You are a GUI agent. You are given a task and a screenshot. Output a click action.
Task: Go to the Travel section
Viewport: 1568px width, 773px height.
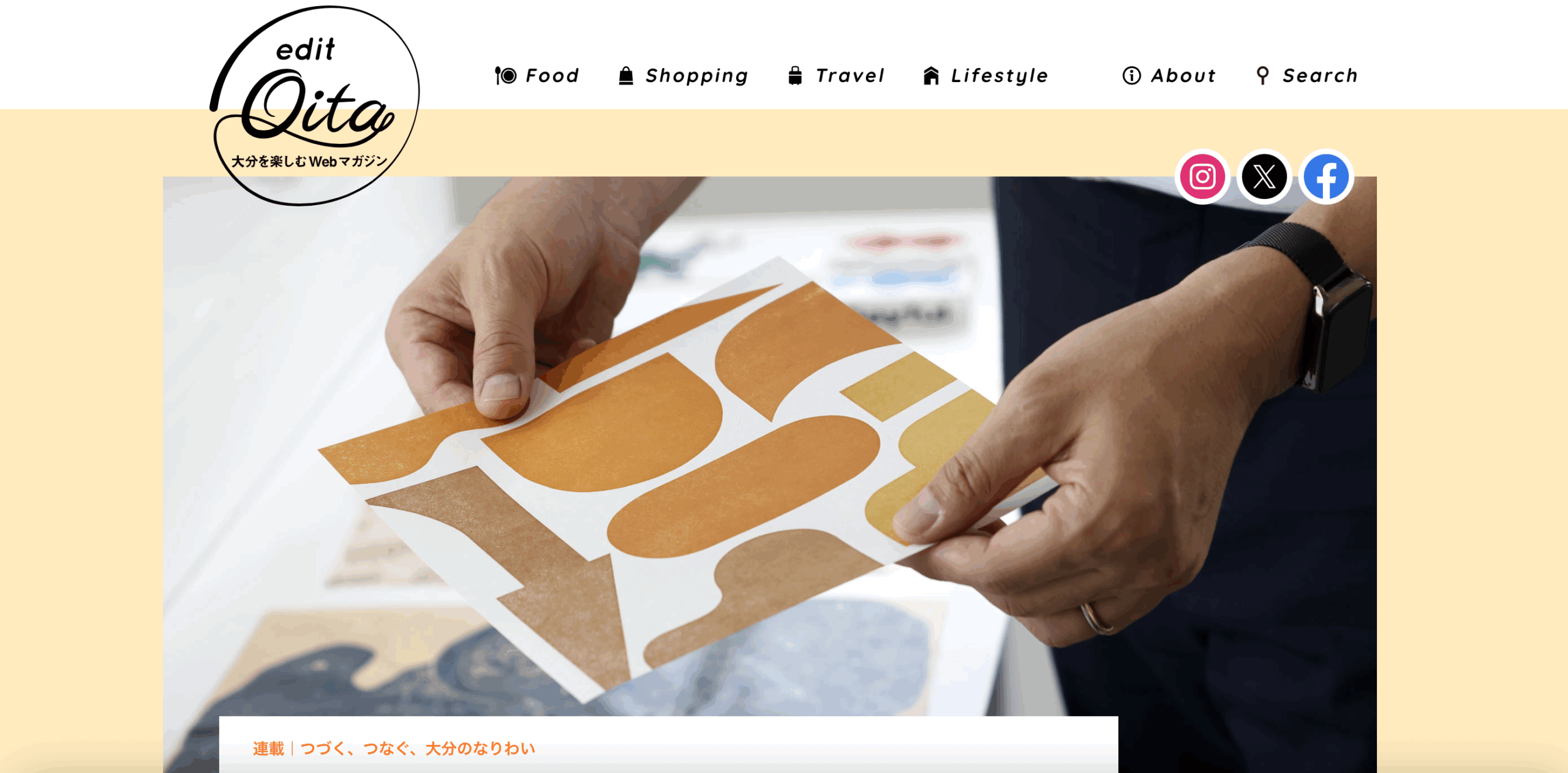850,75
